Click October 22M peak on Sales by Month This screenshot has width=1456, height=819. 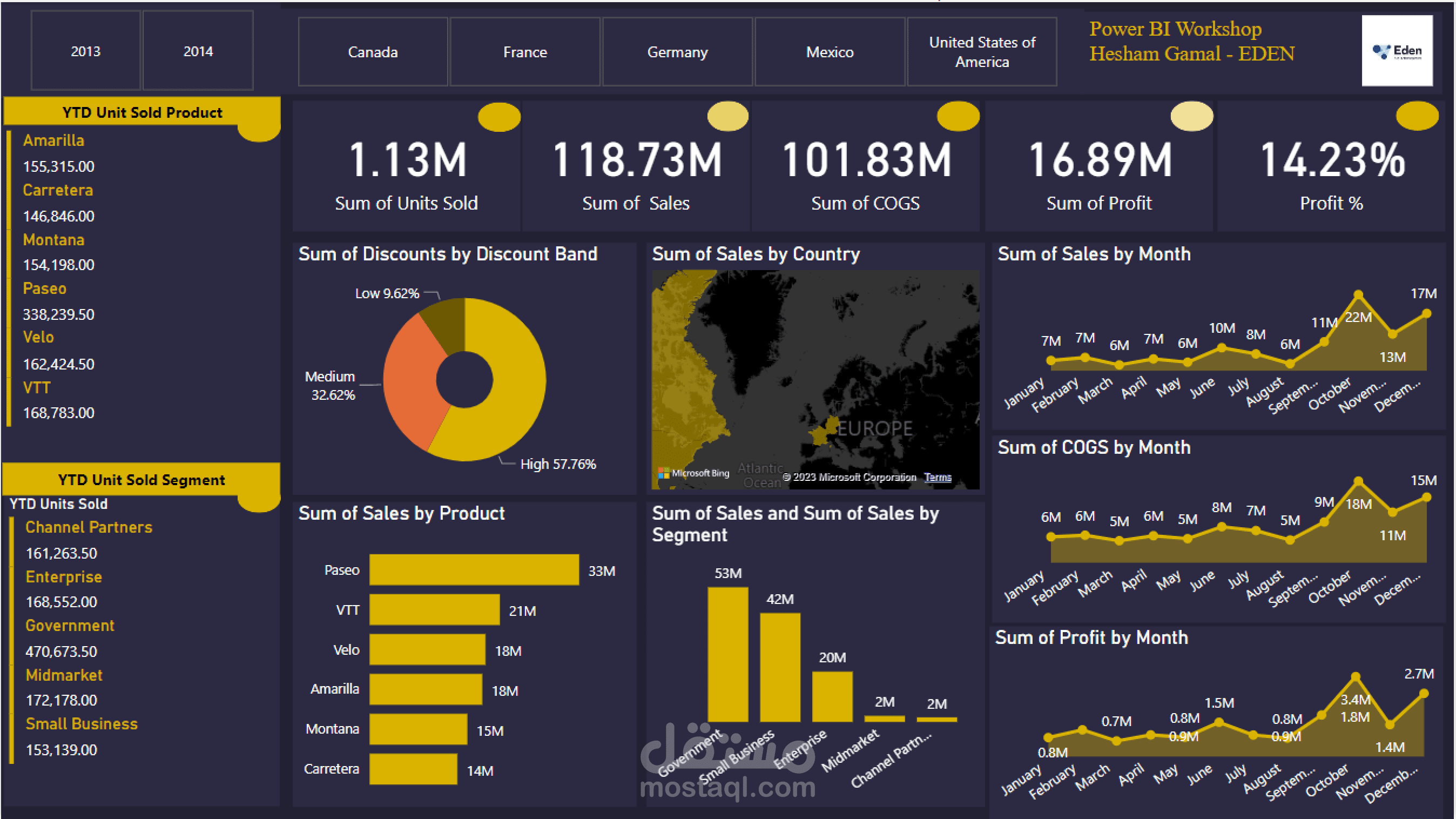point(1358,294)
